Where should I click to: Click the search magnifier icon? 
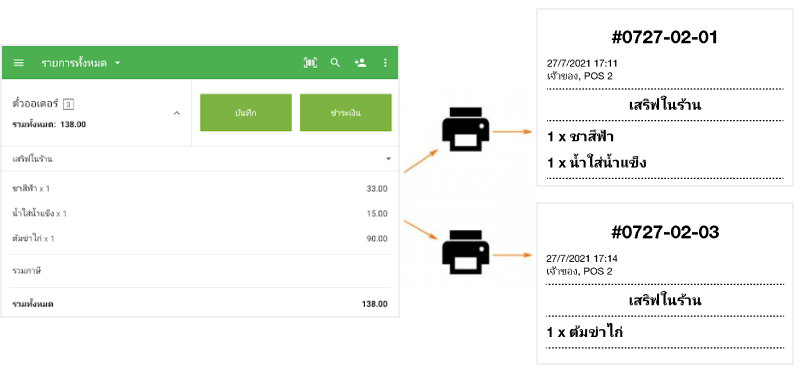[x=335, y=63]
